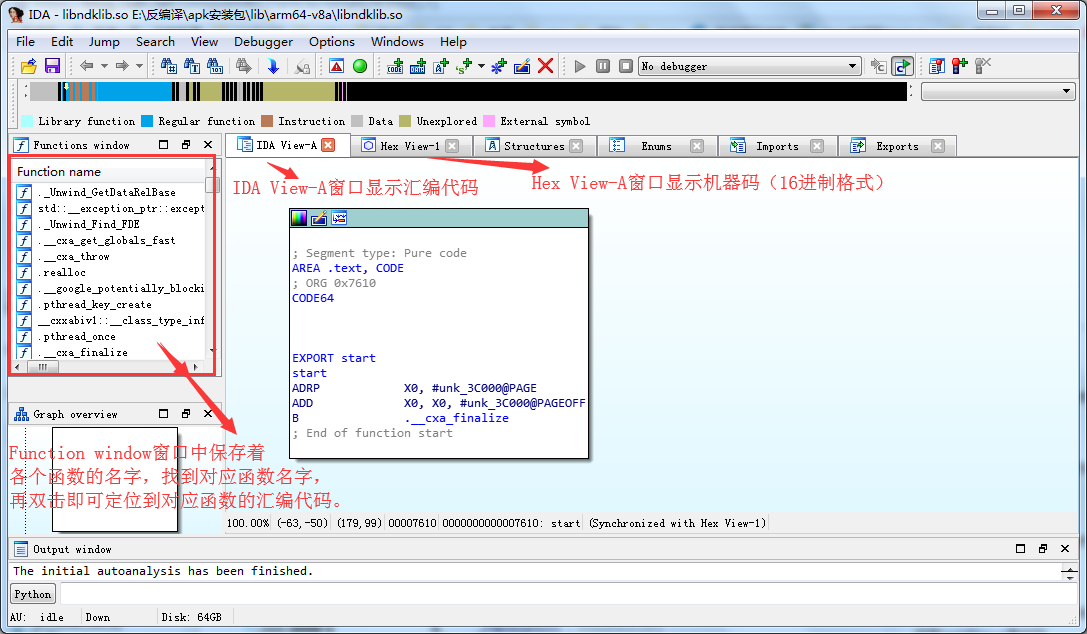This screenshot has height=634, width=1087.
Task: Click the Python command input field
Action: click(568, 594)
